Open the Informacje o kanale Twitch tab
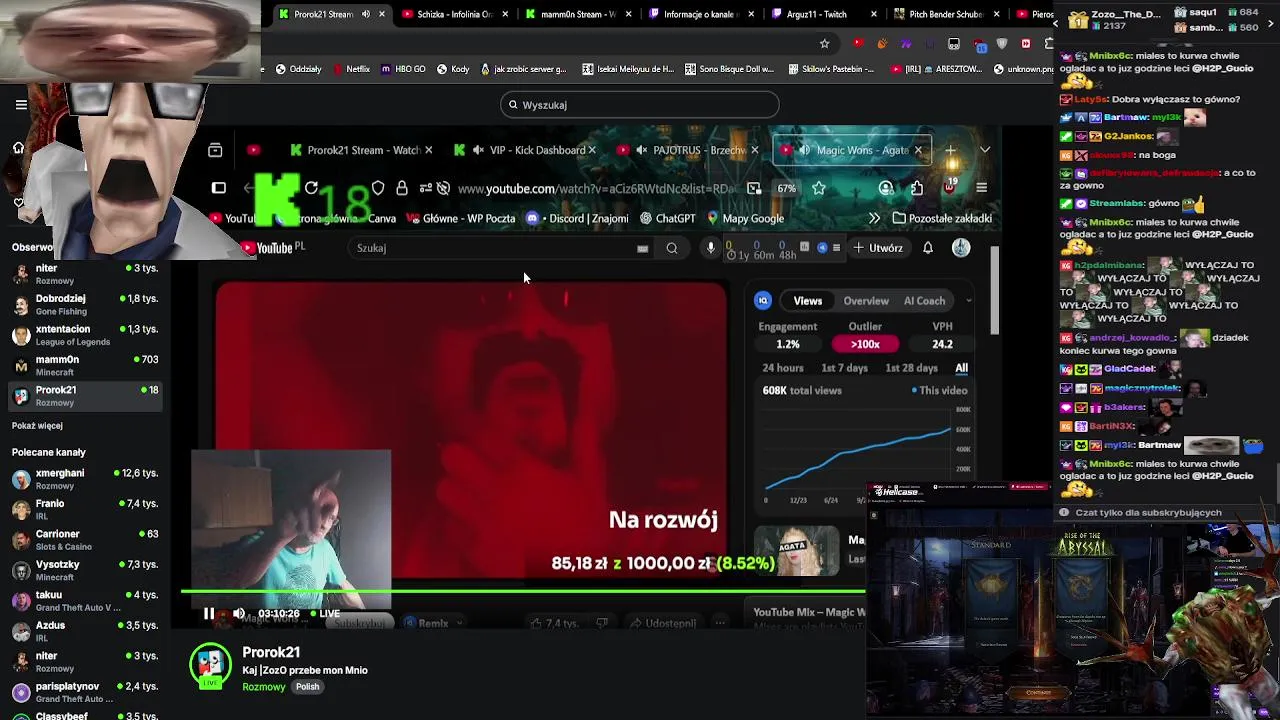The width and height of the screenshot is (1280, 720). (700, 14)
